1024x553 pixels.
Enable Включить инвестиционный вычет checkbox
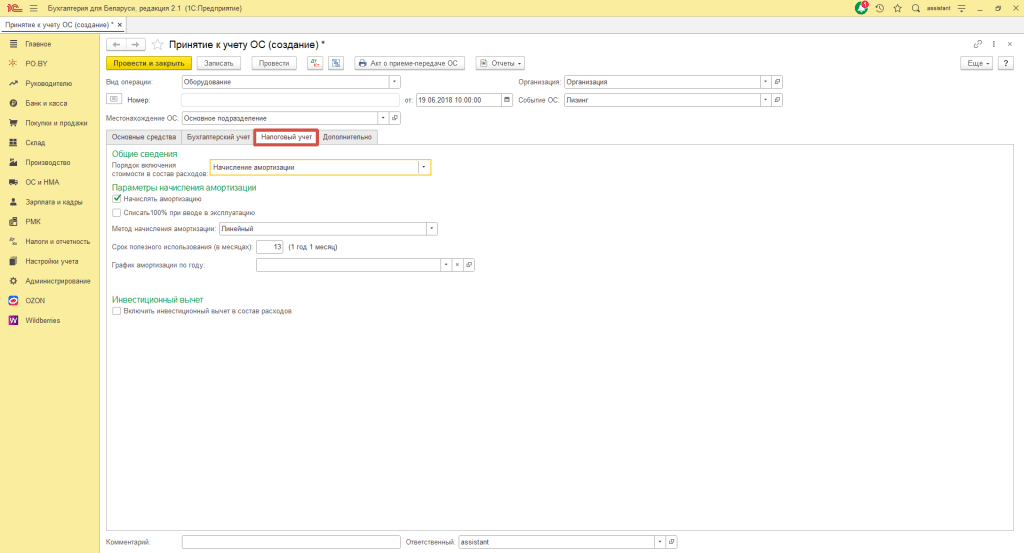pos(116,311)
